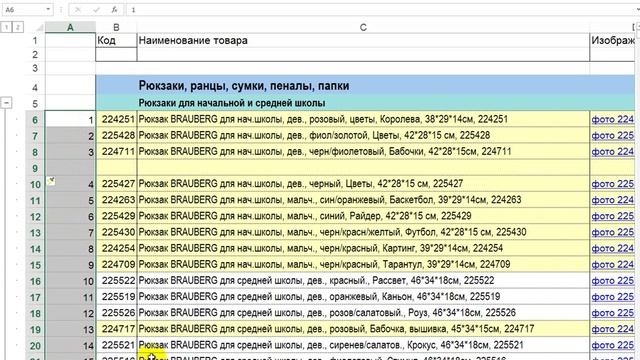Click the Тарантул backpack name cell
The height and width of the screenshot is (360, 640).
coord(363,264)
